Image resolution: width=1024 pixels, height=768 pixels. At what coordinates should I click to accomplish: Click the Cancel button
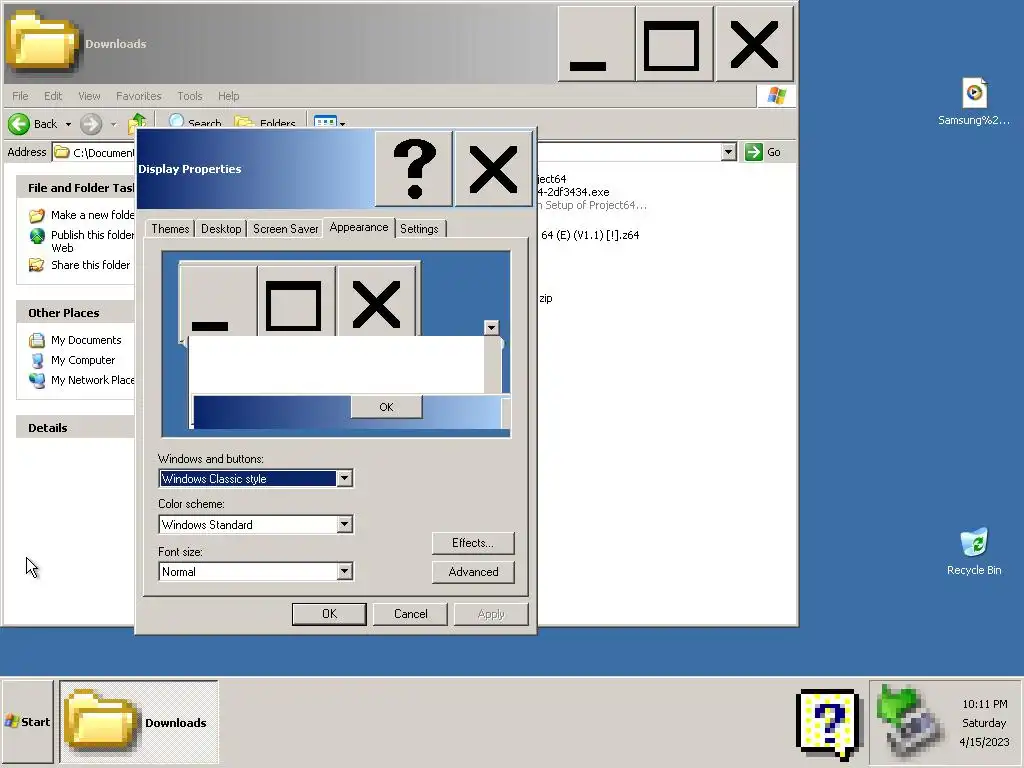point(410,614)
